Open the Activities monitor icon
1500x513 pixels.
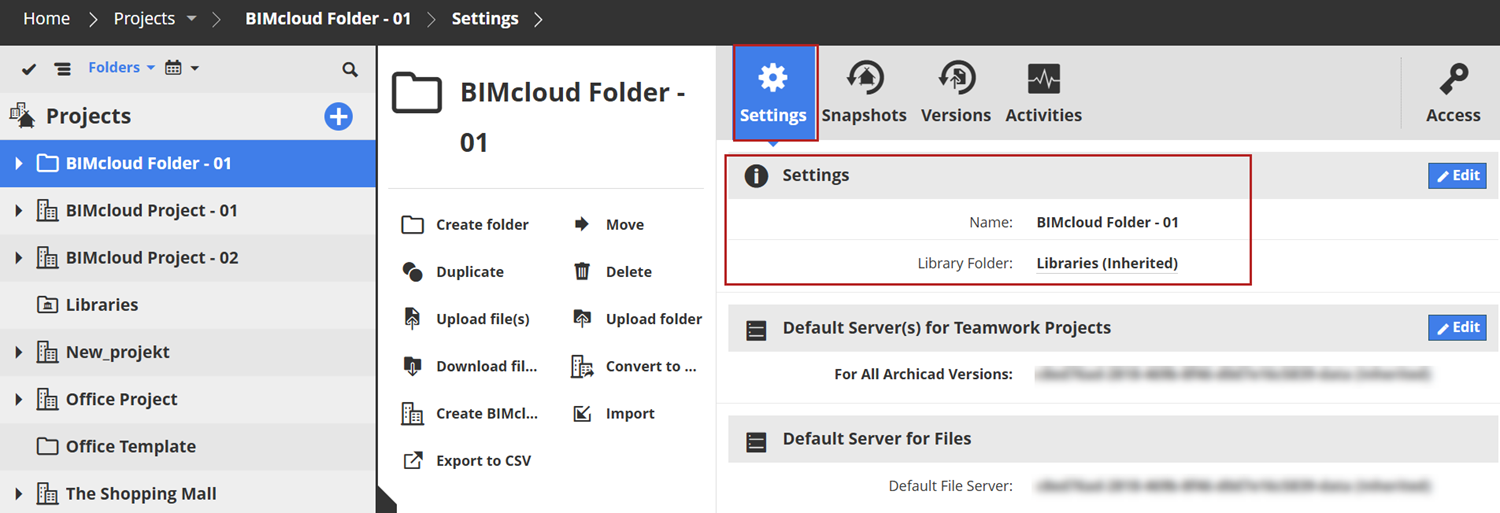1043,78
